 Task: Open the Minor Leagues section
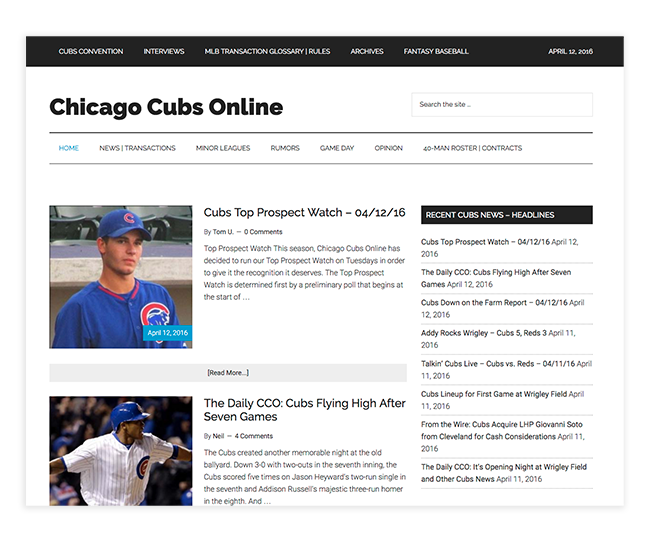[223, 148]
